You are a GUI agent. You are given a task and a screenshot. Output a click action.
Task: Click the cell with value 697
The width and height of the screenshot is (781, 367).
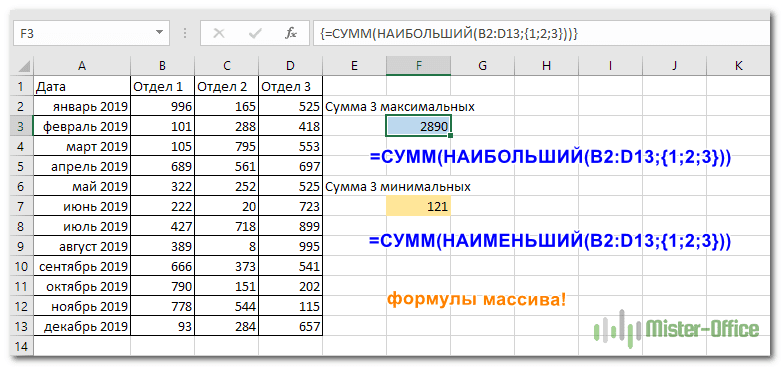[290, 166]
